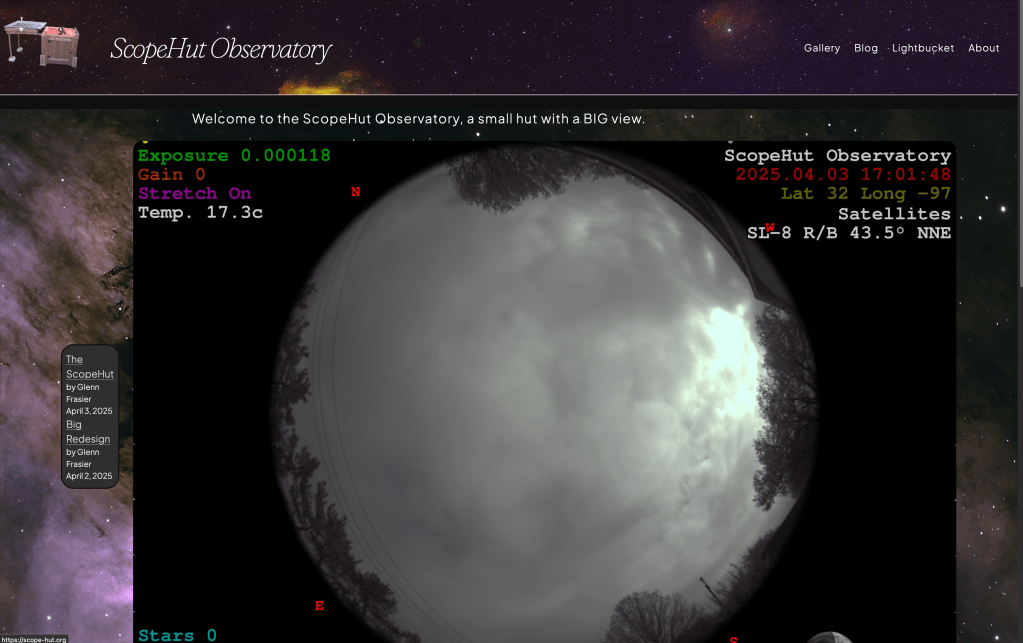Click the ScopeHut Observatory site title
Image resolution: width=1023 pixels, height=643 pixels.
click(x=220, y=49)
